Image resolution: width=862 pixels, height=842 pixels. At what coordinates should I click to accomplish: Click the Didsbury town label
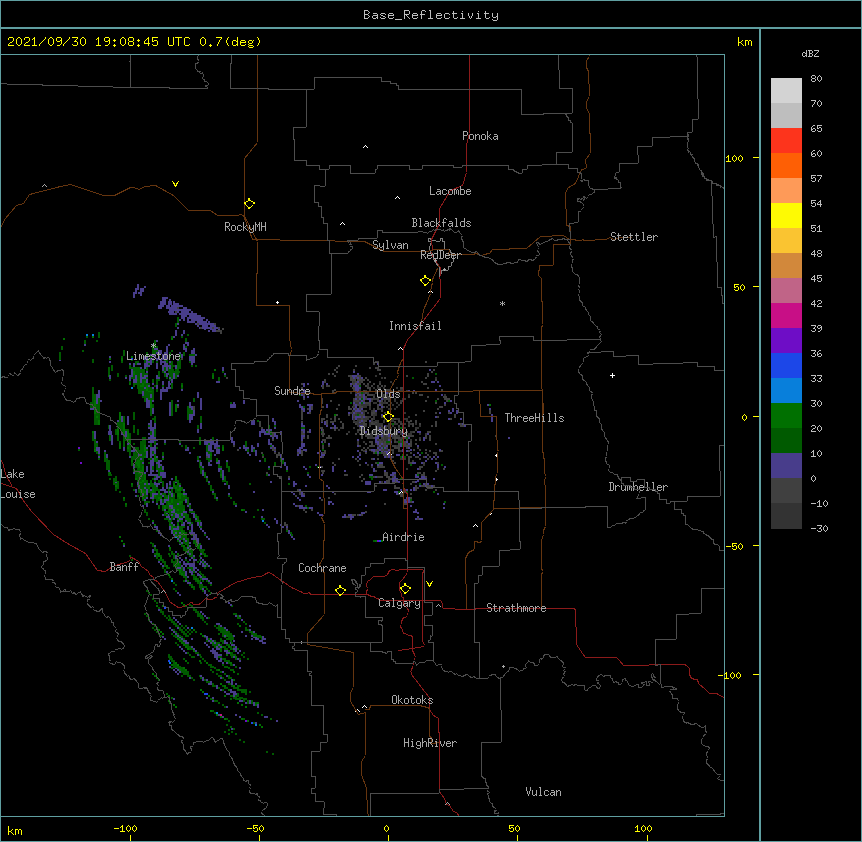pos(384,431)
